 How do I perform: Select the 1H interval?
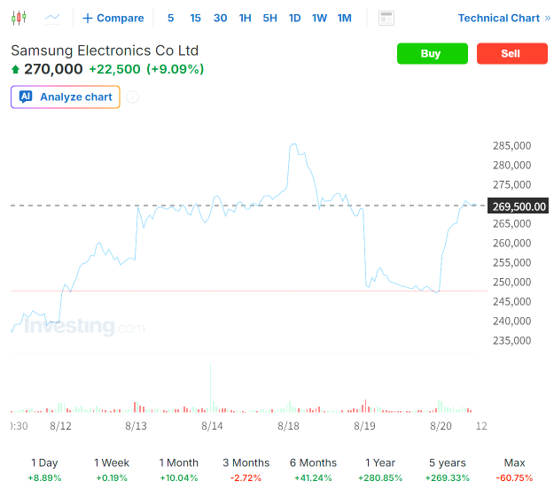click(x=245, y=18)
